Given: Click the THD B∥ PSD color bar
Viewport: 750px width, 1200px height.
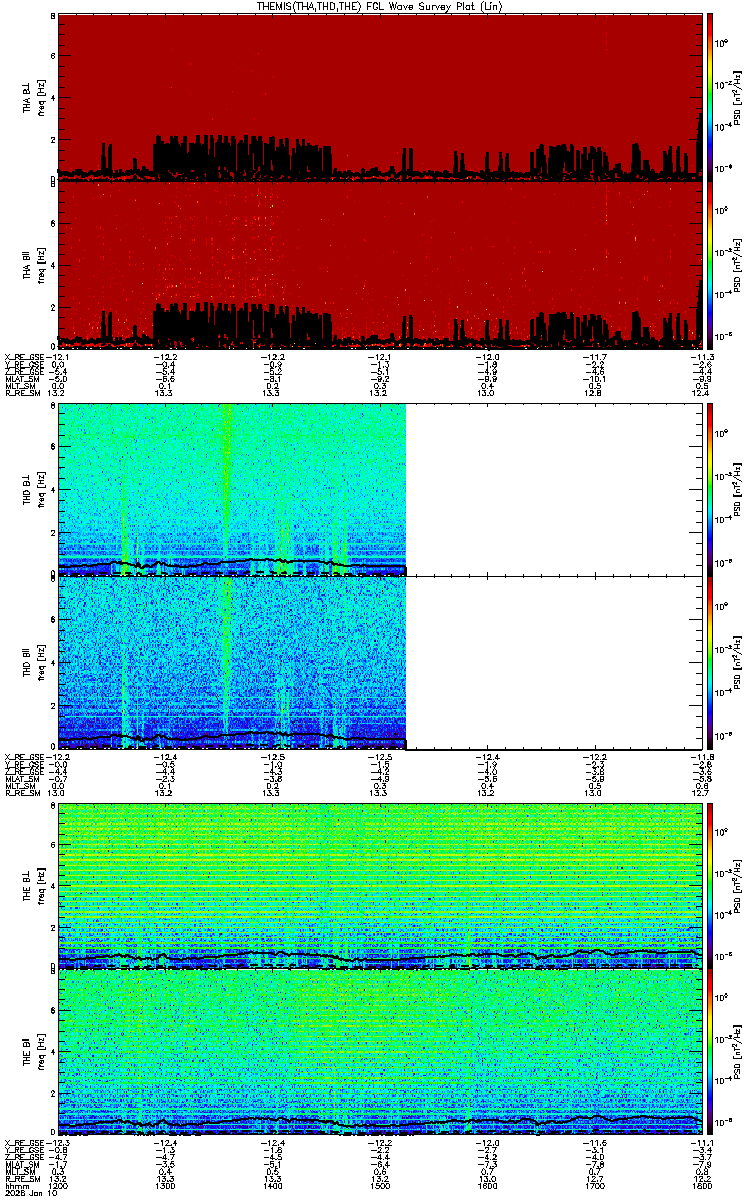Looking at the screenshot, I should click(x=711, y=661).
